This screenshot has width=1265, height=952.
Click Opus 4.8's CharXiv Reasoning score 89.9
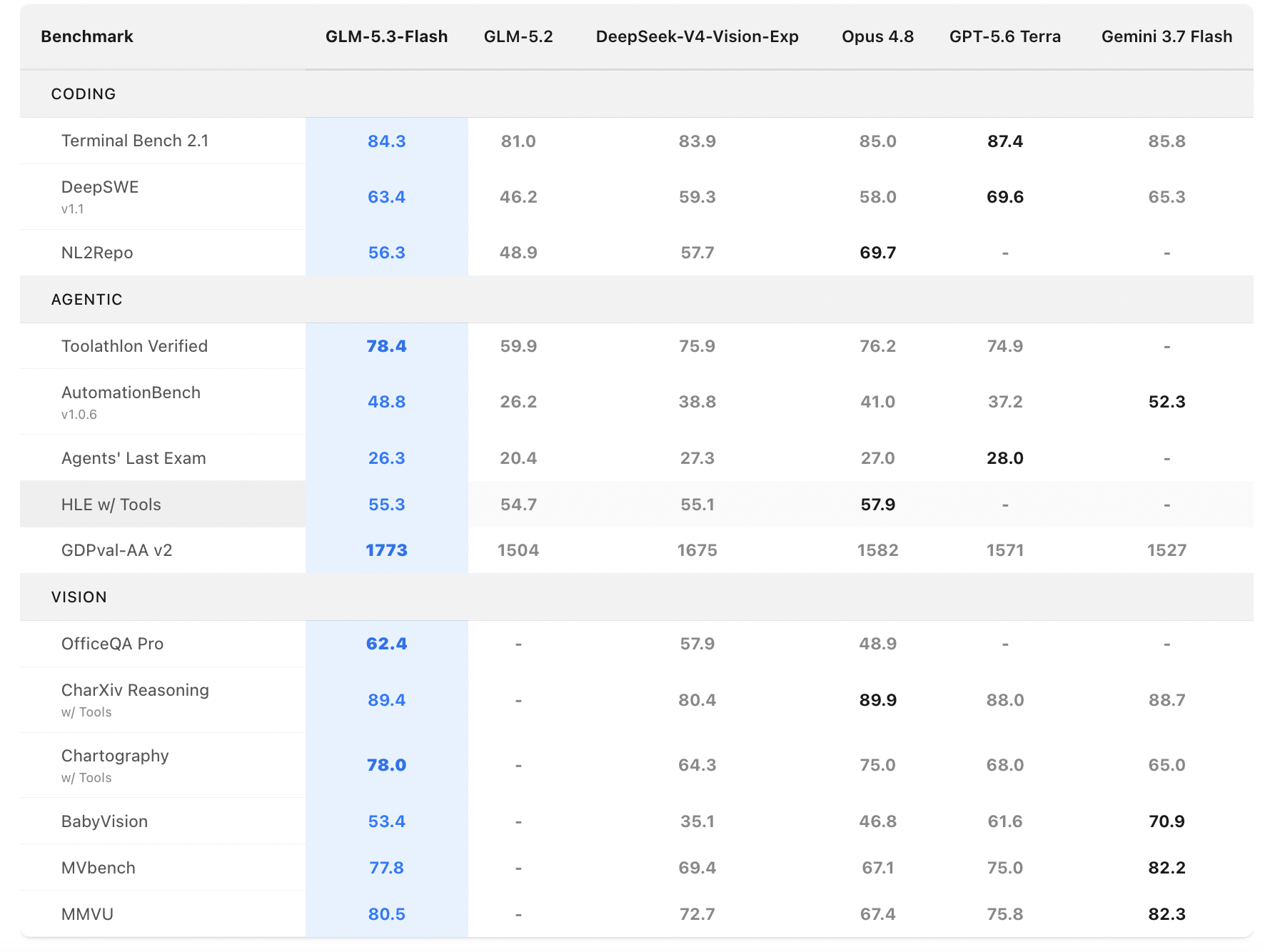pyautogui.click(x=877, y=700)
